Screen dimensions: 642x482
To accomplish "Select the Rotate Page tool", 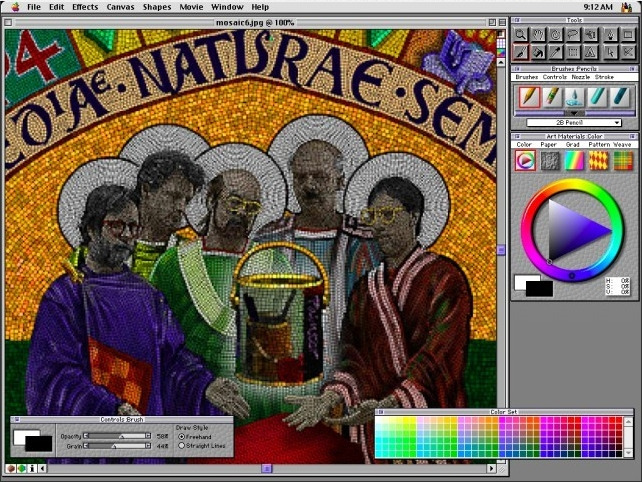I will [x=556, y=35].
